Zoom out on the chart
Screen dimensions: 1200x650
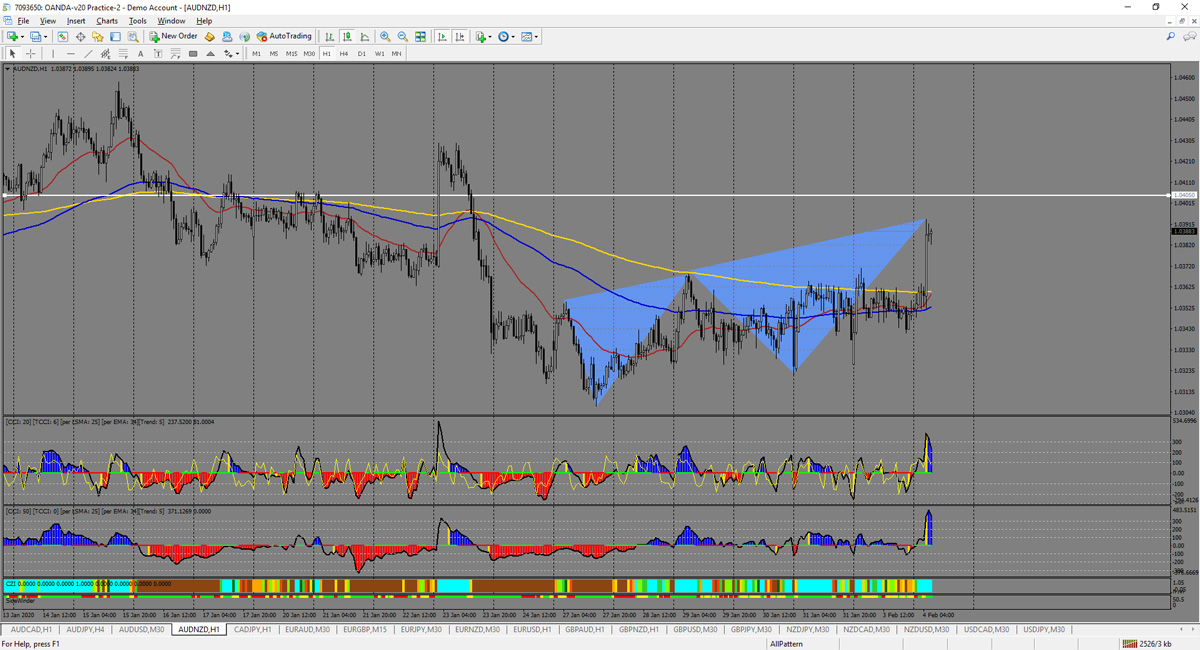(x=402, y=37)
